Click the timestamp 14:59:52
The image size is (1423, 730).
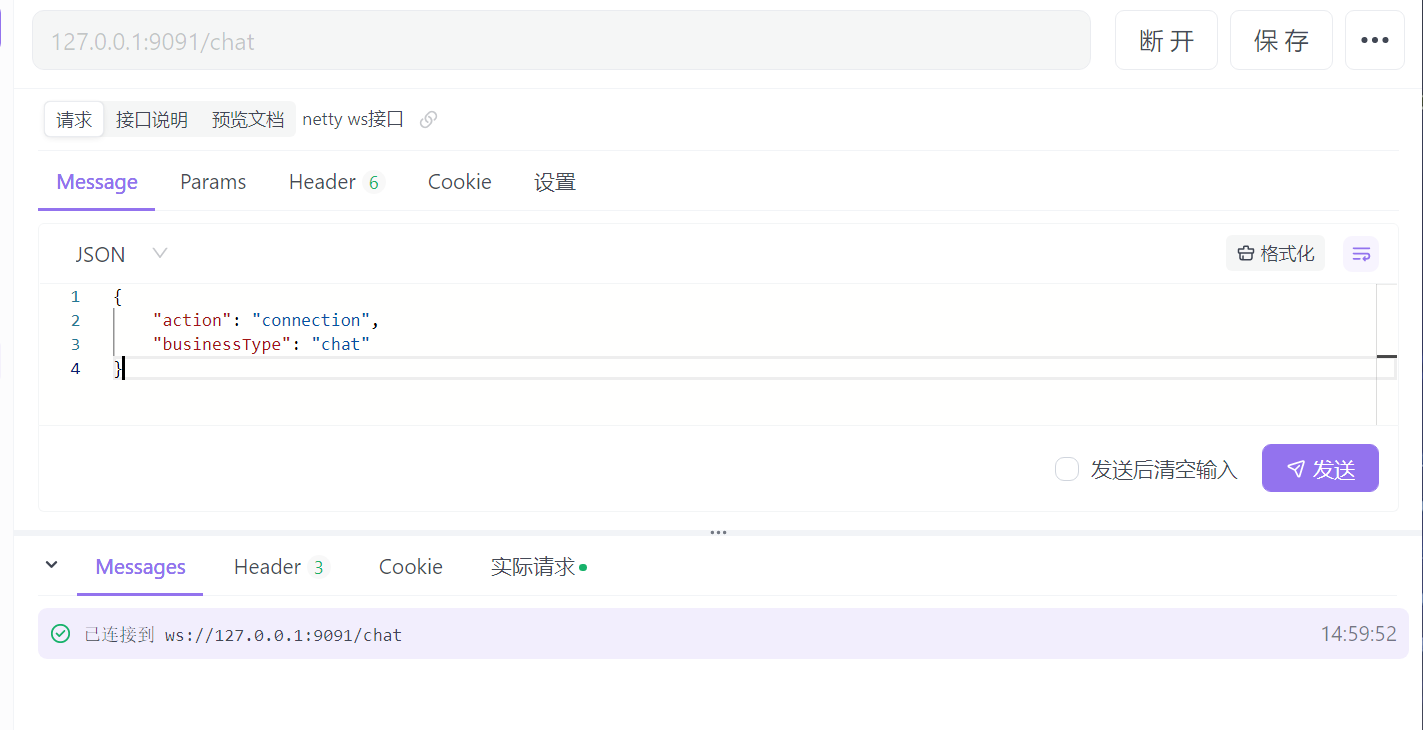click(1358, 634)
